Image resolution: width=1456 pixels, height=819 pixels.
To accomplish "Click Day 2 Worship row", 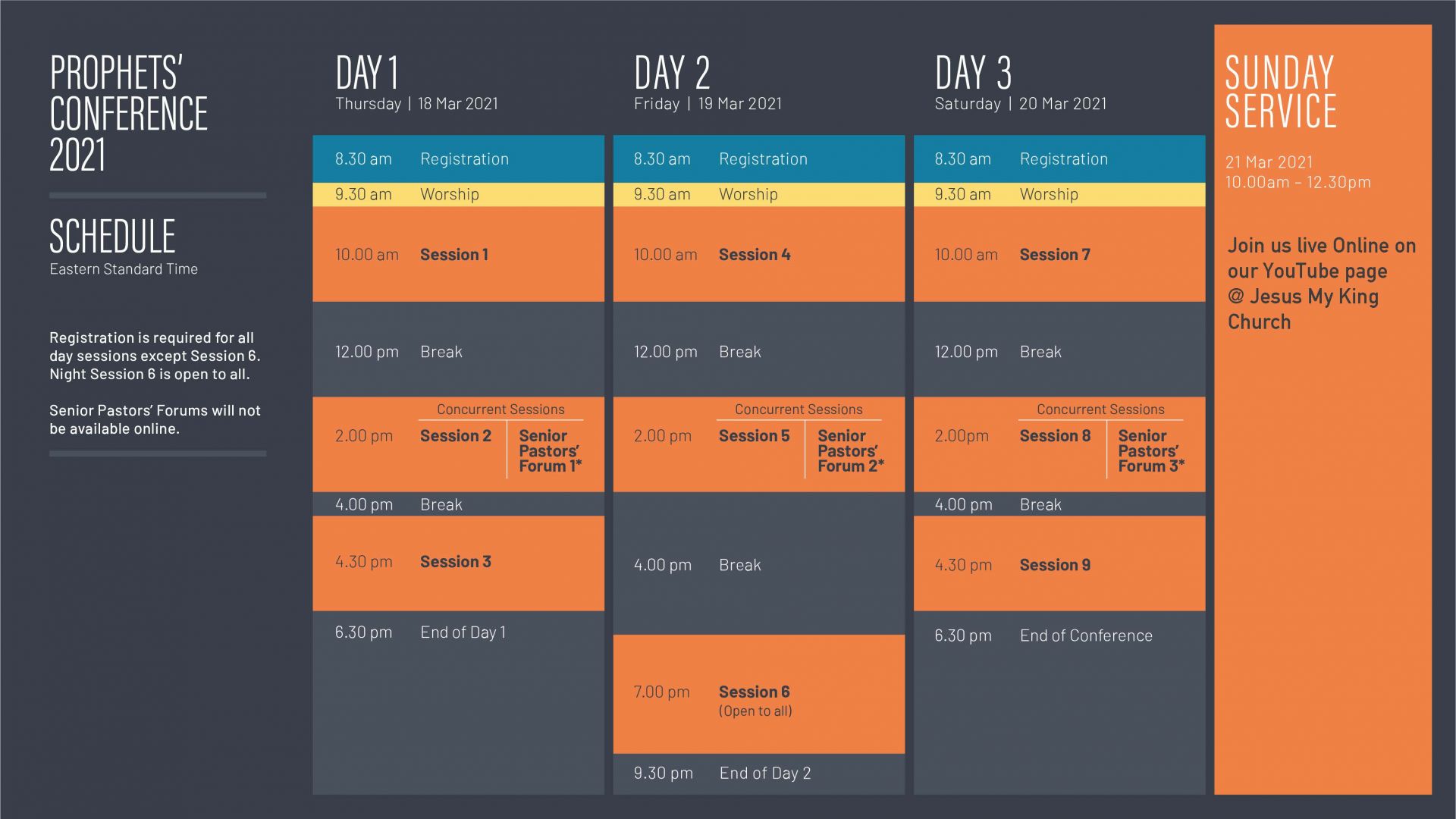I will [759, 195].
